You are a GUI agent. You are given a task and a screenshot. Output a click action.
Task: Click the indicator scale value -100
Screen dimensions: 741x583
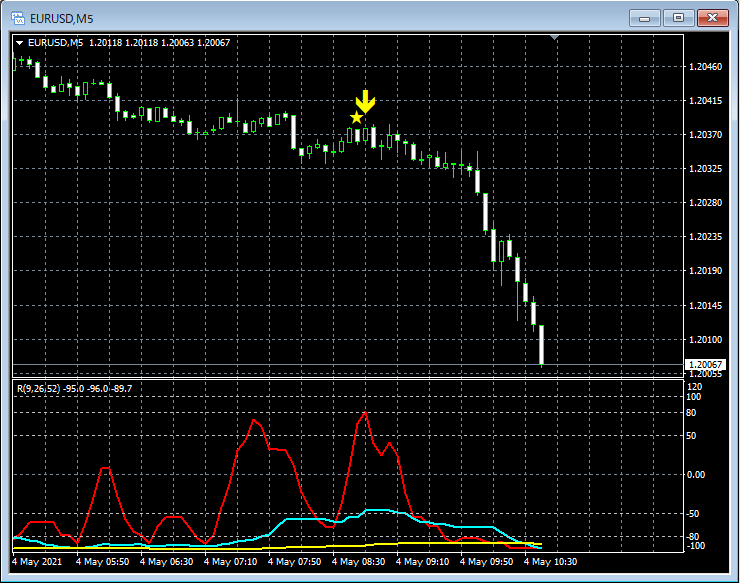[x=695, y=546]
